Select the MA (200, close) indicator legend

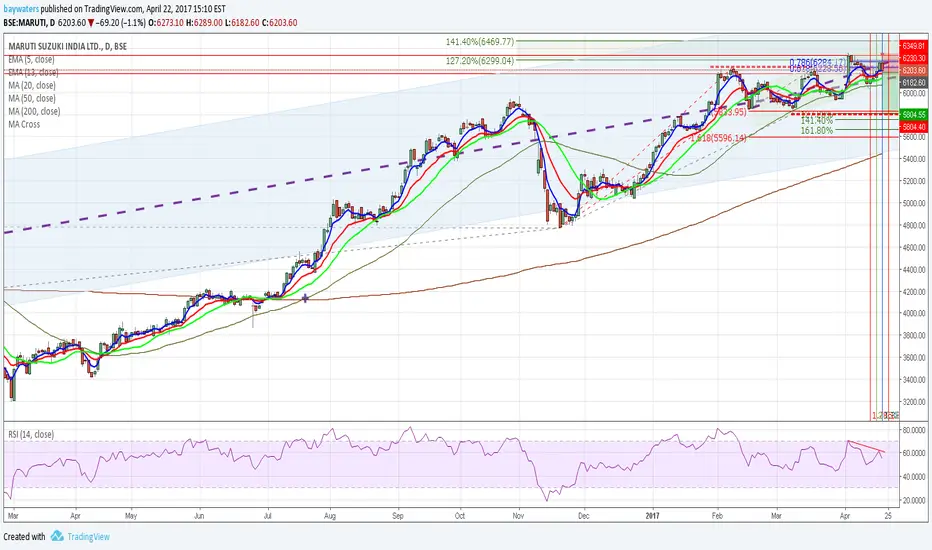(x=34, y=111)
